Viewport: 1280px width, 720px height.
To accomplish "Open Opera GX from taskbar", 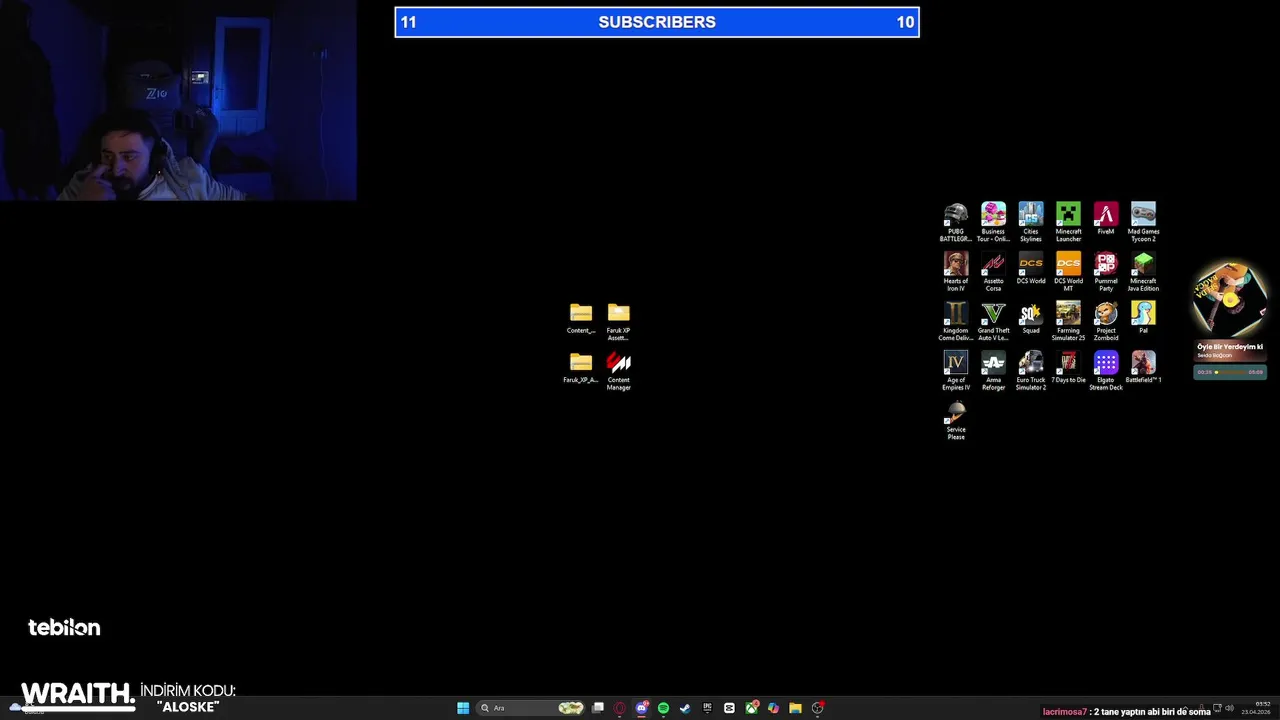I will pyautogui.click(x=620, y=708).
